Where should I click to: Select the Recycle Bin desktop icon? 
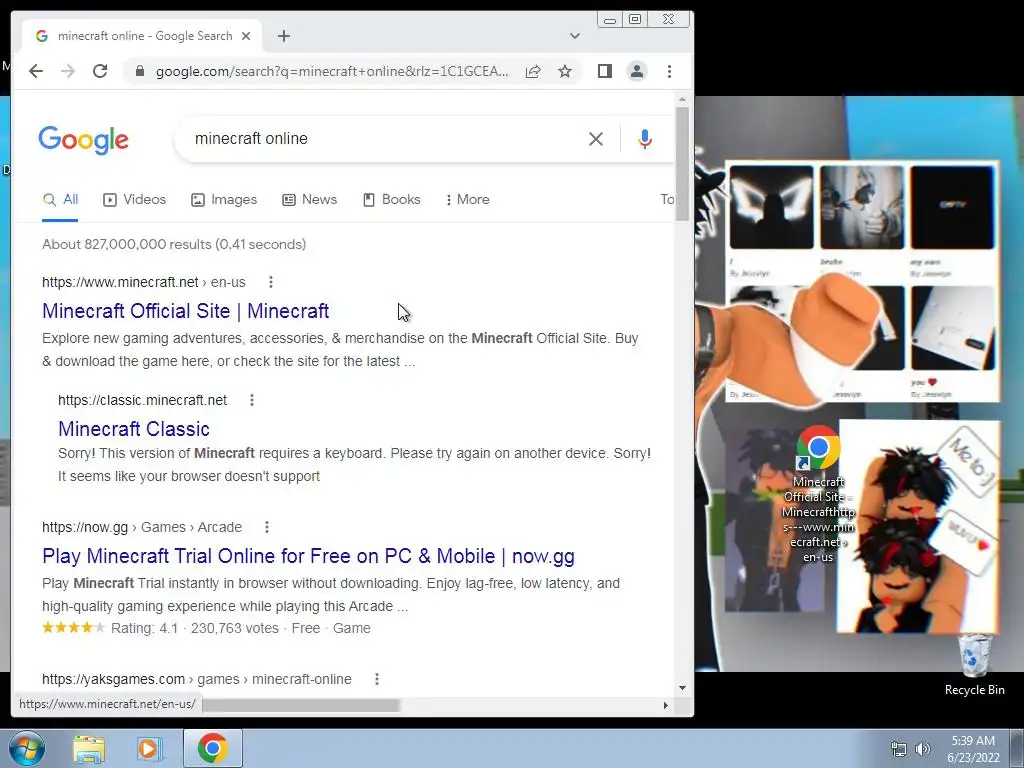click(974, 665)
